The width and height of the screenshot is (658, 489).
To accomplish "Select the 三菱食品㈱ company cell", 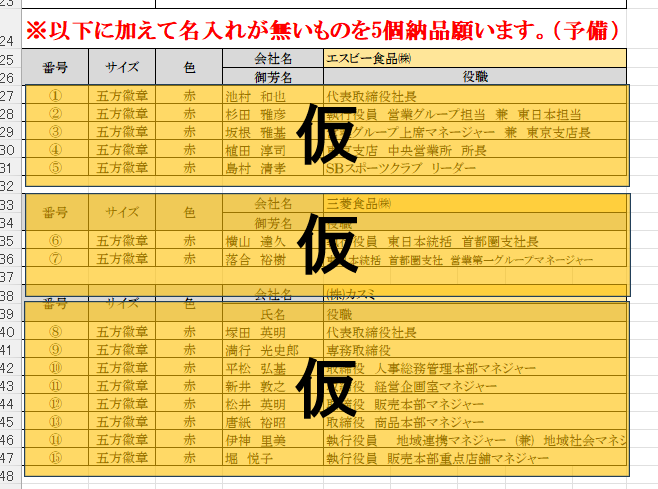I will (475, 204).
